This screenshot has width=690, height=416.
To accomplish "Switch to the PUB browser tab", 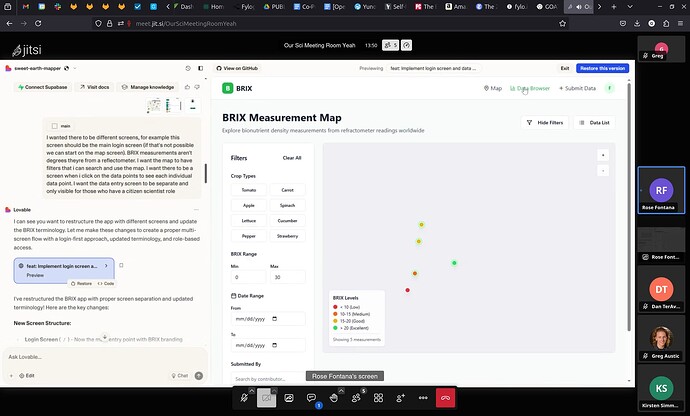I will 274,7.
